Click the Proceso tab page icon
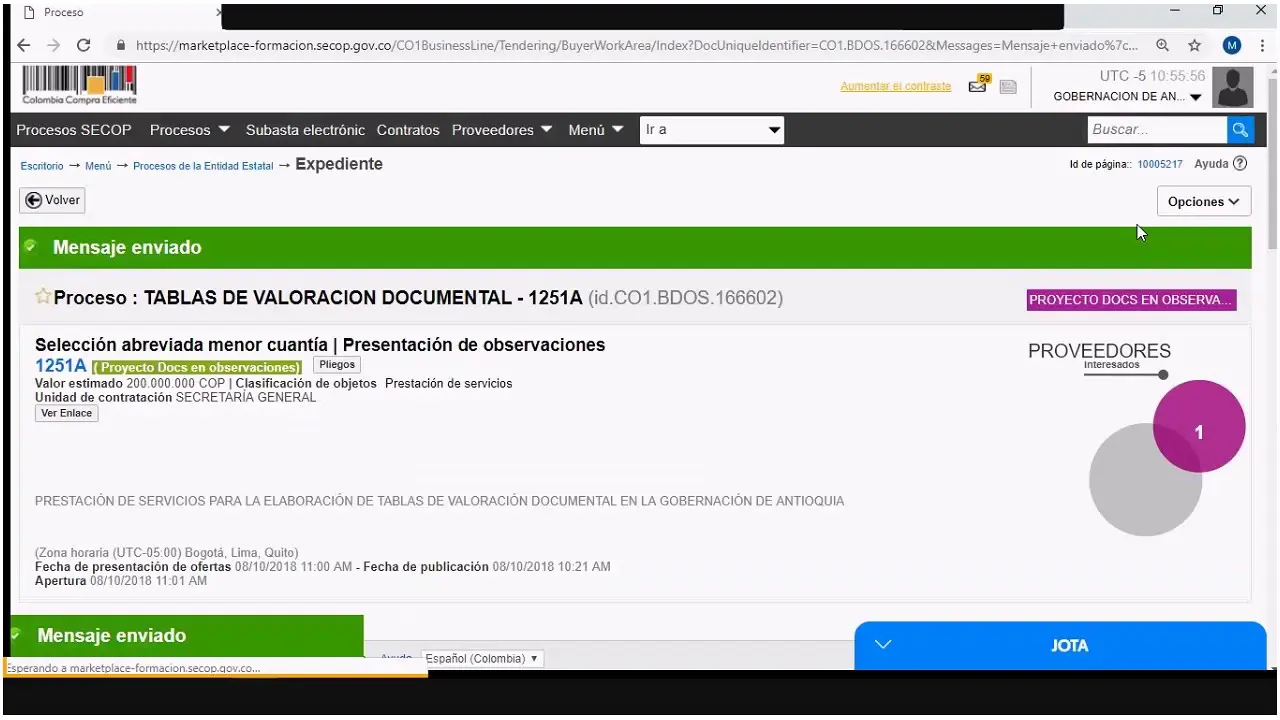 pos(29,13)
